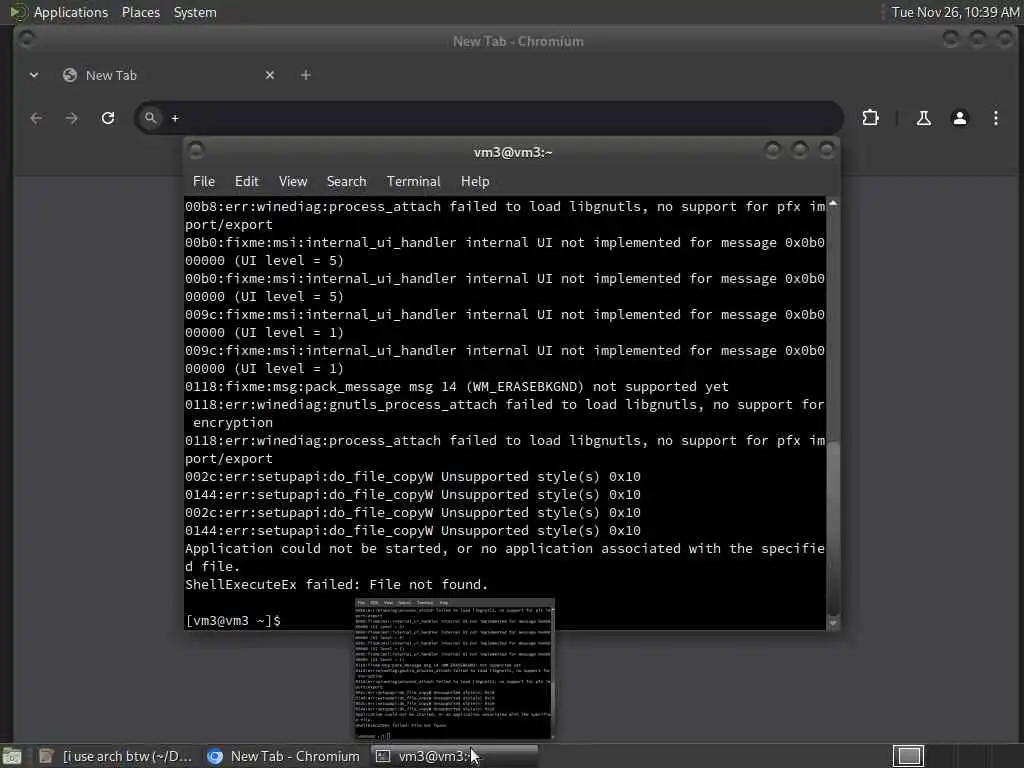
Task: Open Chromium extensions puzzle icon
Action: coord(871,118)
